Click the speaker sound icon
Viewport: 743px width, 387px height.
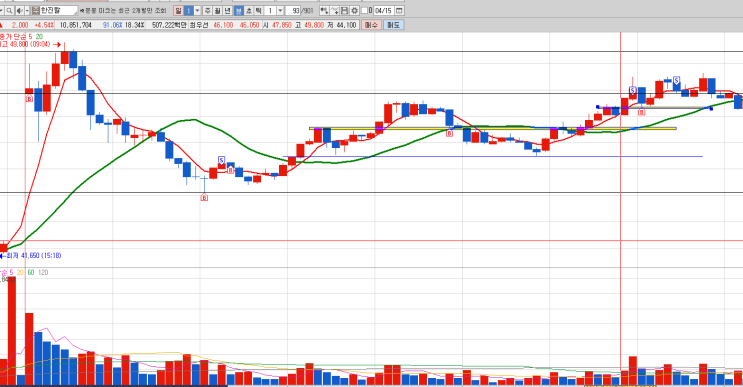click(19, 10)
